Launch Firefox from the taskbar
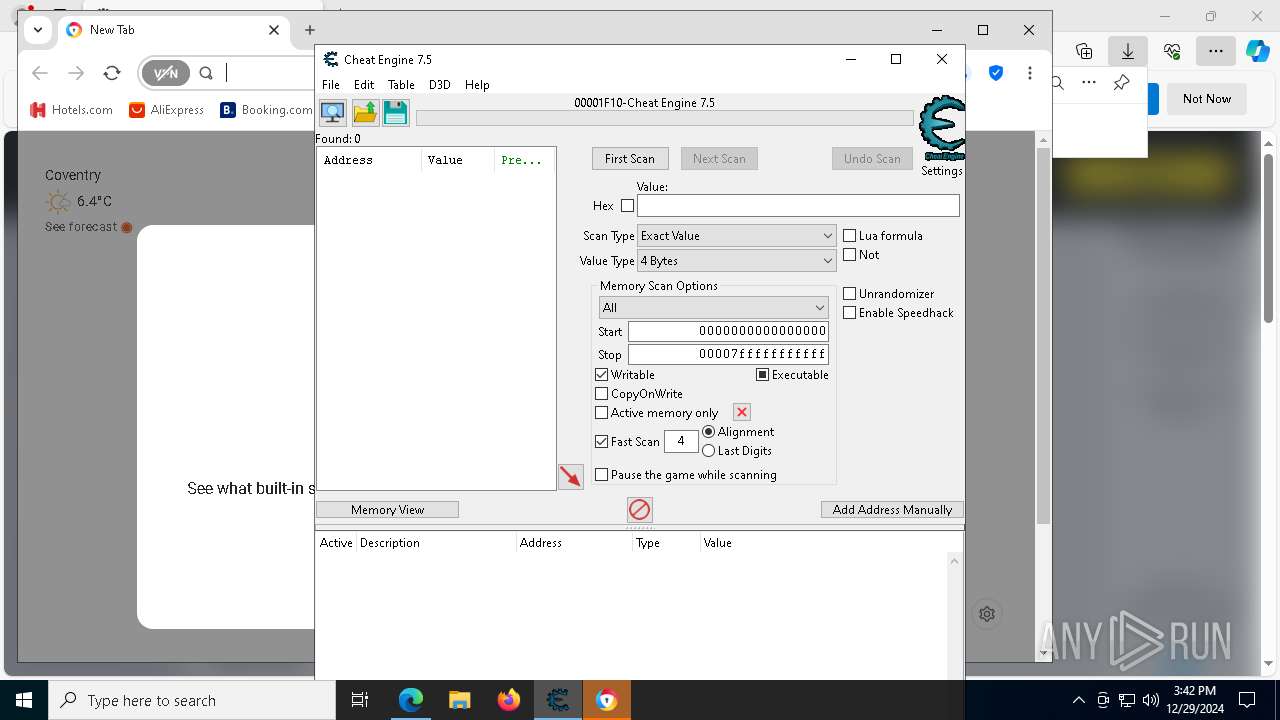The image size is (1280, 720). 508,700
